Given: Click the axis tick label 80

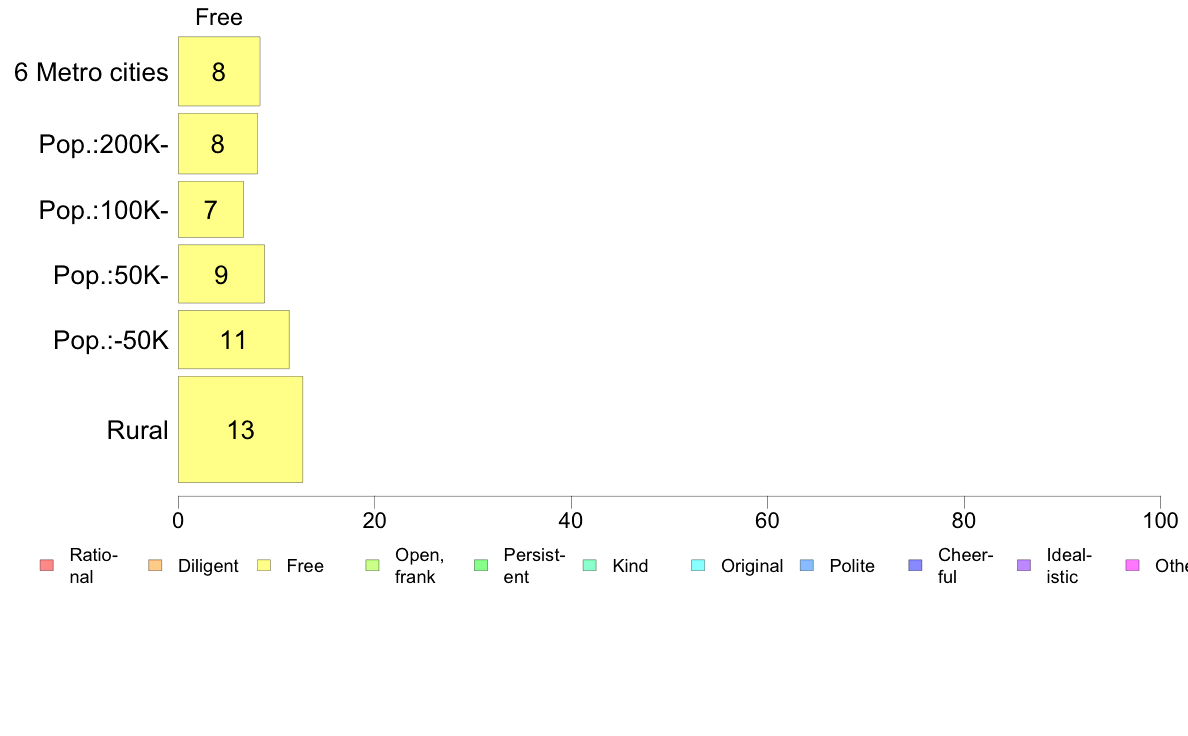Looking at the screenshot, I should 964,520.
